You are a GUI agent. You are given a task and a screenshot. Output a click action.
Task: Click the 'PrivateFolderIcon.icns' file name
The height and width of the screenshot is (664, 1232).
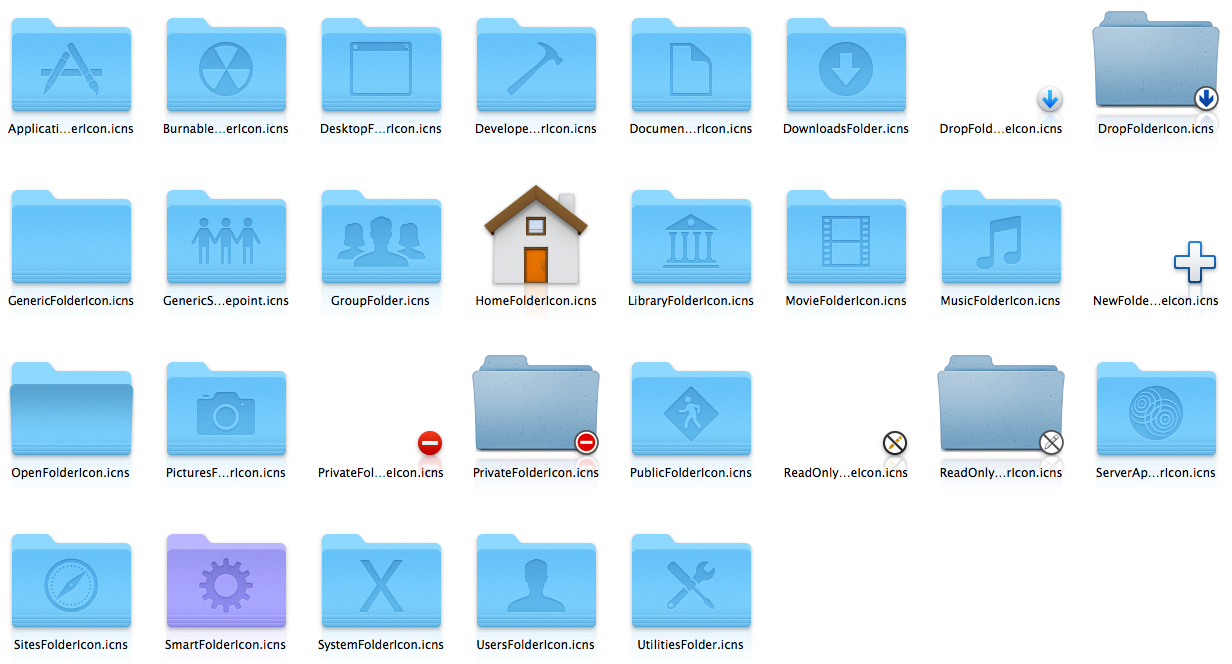coord(536,473)
